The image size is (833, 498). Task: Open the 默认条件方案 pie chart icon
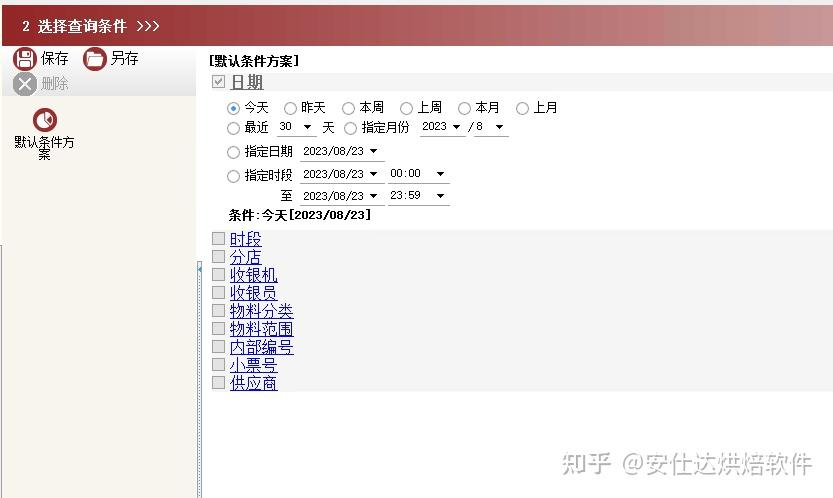[x=45, y=120]
